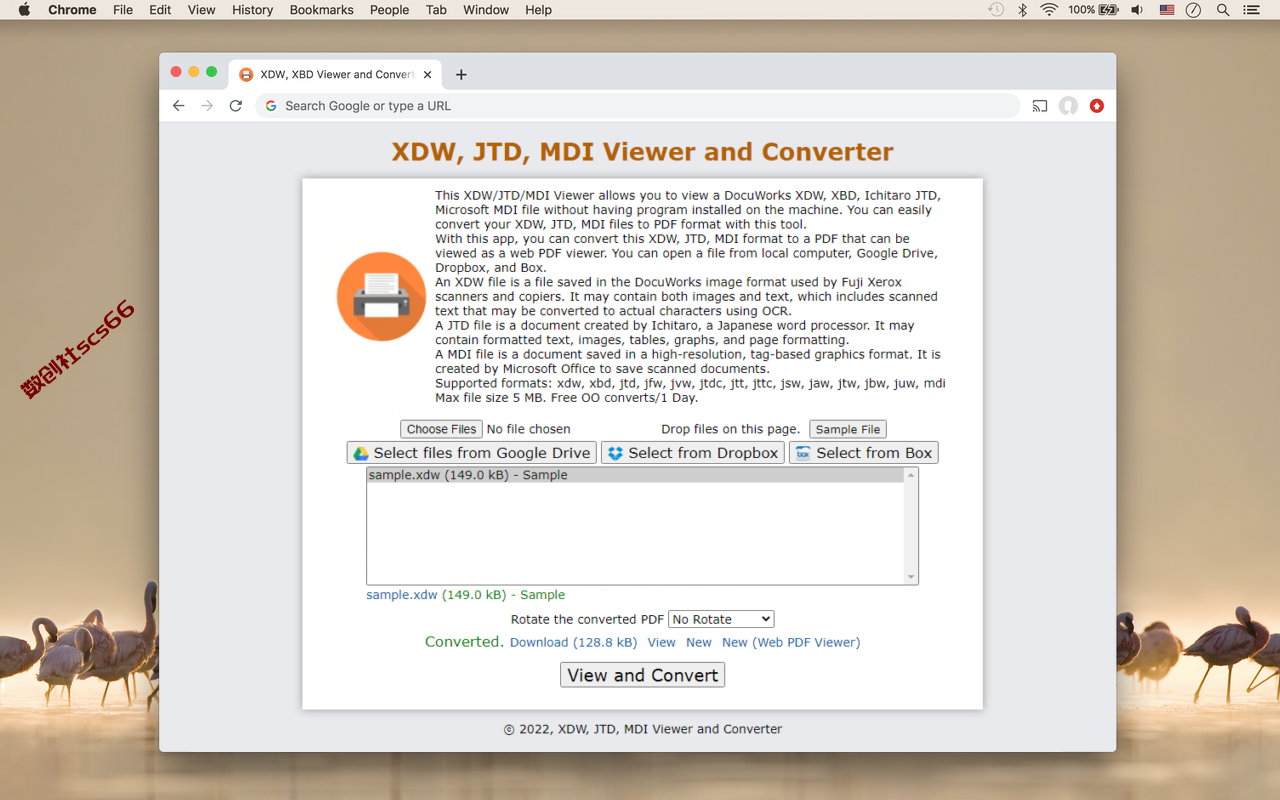Click the Bluetooth icon in menu bar
The image size is (1280, 800).
[1022, 10]
